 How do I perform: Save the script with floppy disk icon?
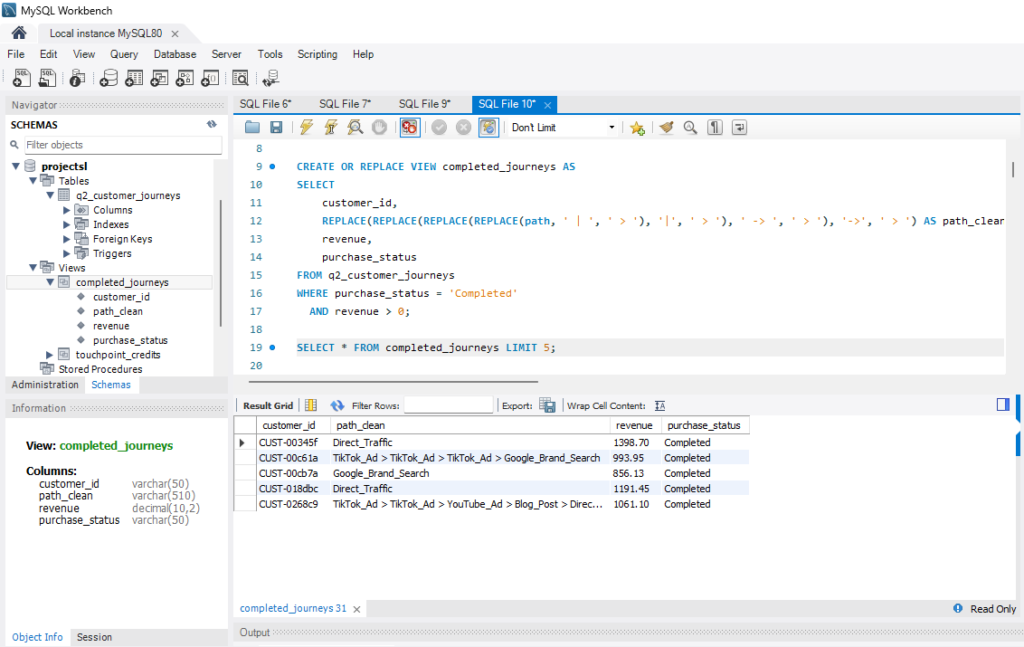click(x=276, y=127)
